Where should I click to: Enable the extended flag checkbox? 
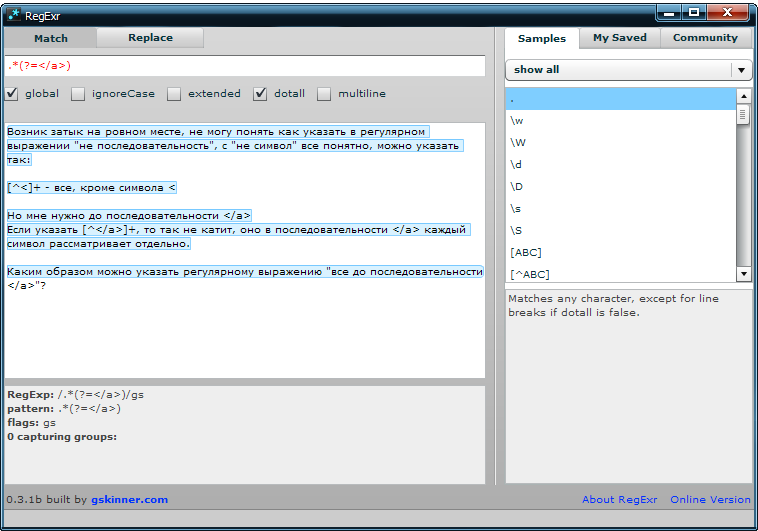tap(174, 94)
